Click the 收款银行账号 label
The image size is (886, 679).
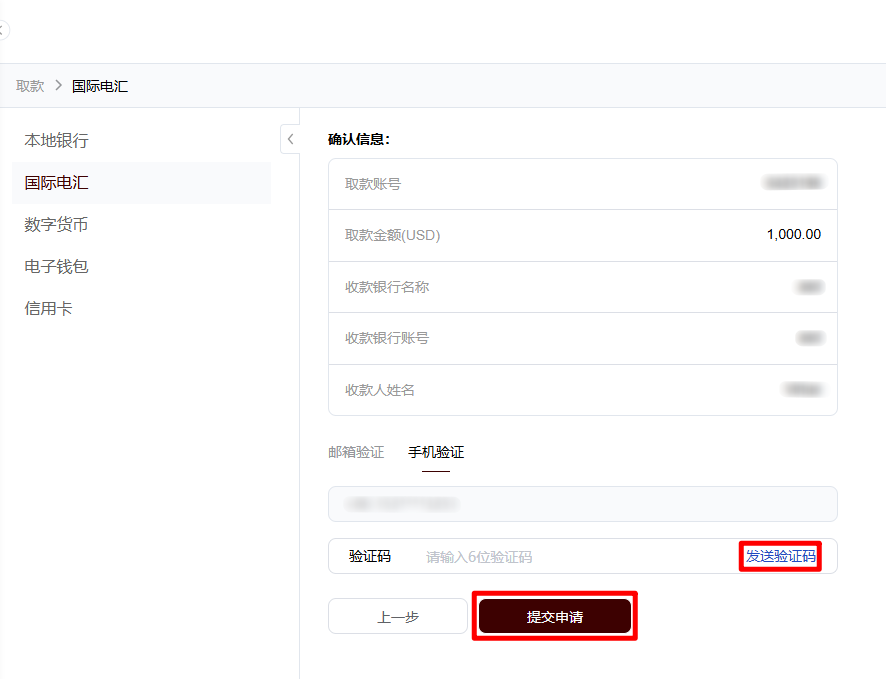point(387,338)
